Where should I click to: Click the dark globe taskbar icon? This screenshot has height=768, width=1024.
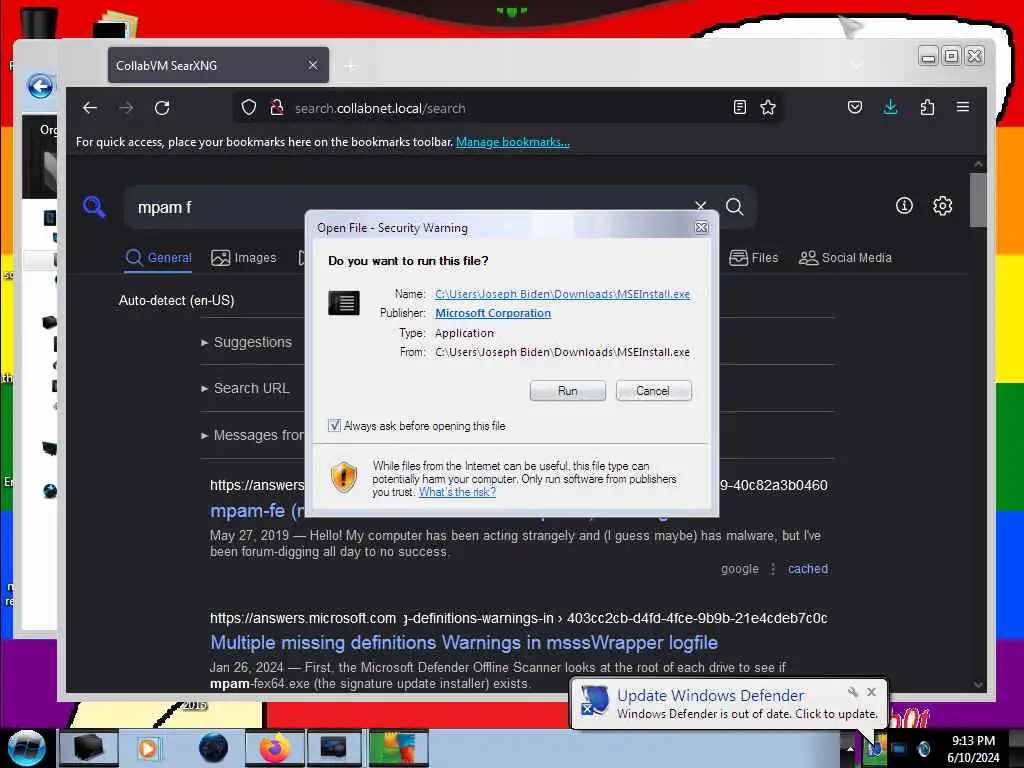tap(213, 748)
